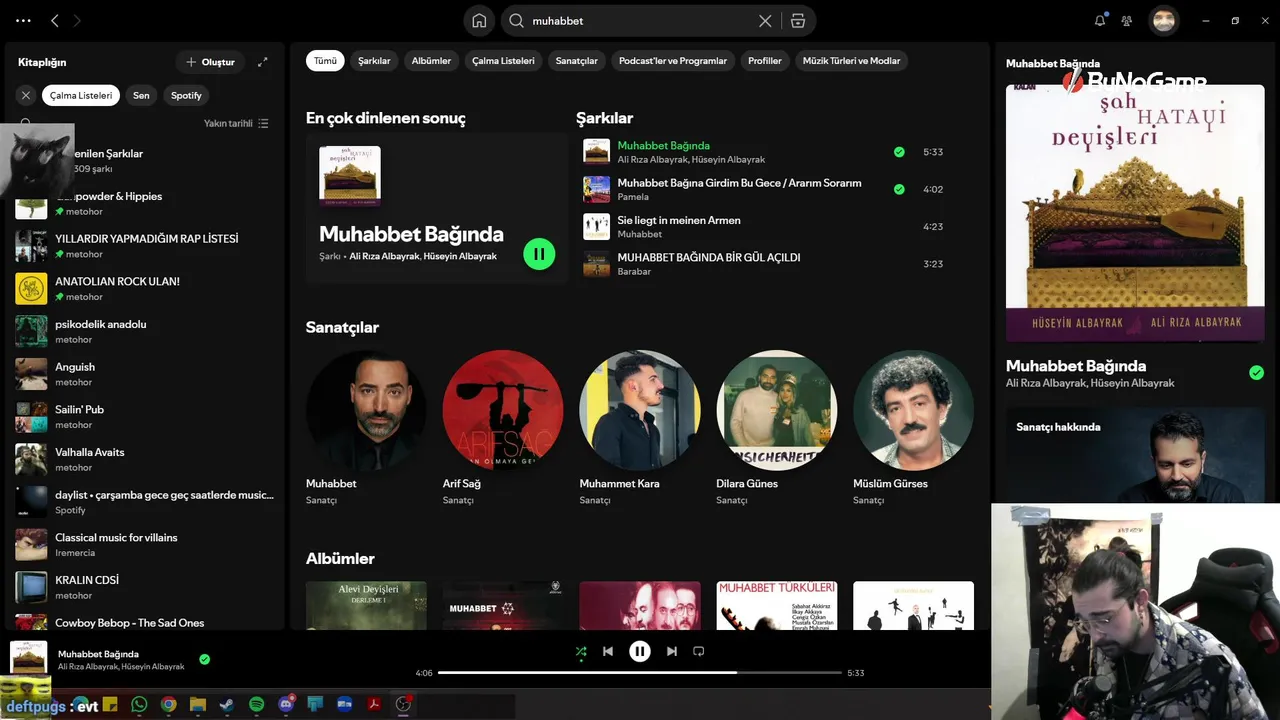This screenshot has width=1280, height=720.
Task: Open the Yakın tarihli sort dropdown
Action: pyautogui.click(x=236, y=123)
